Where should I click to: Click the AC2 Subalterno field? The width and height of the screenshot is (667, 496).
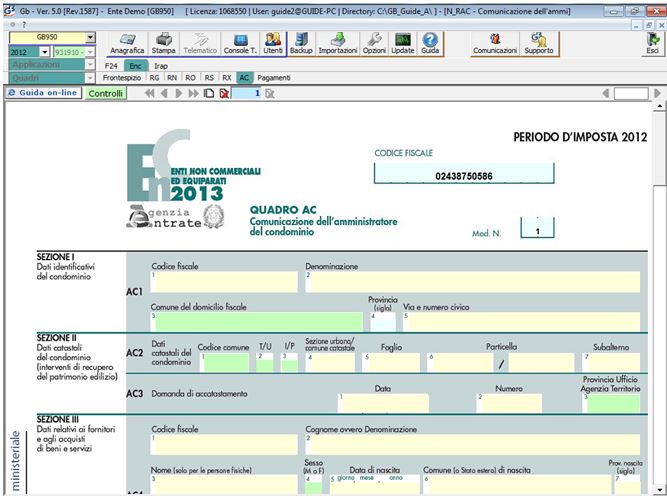click(x=611, y=362)
